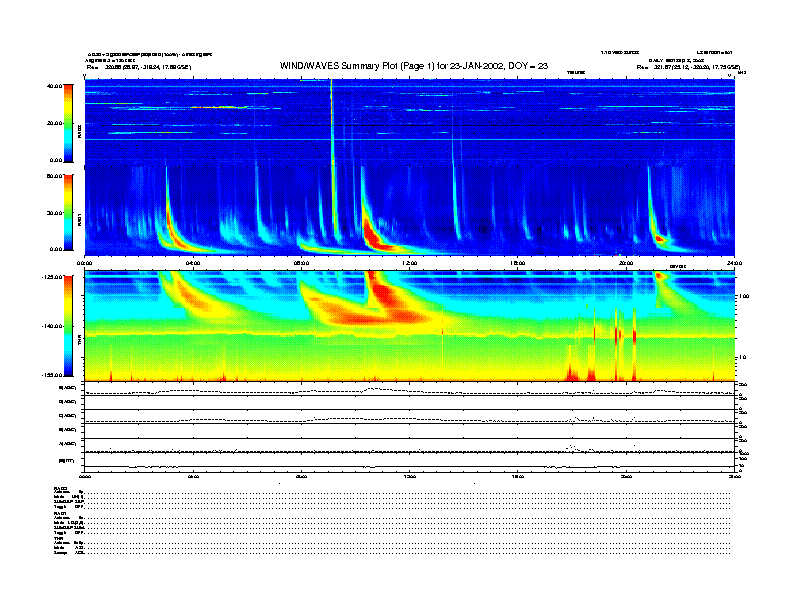The height and width of the screenshot is (612, 792).
Task: Click 04:00 label under RAD1 spectrogram
Action: point(193,263)
